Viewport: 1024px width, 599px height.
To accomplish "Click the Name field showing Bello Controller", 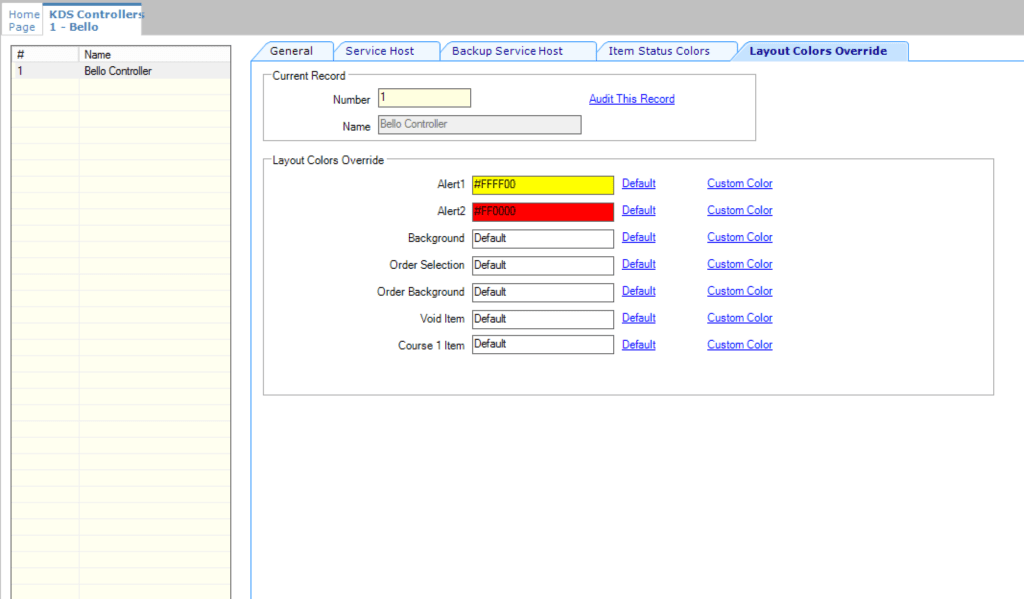I will [x=479, y=124].
